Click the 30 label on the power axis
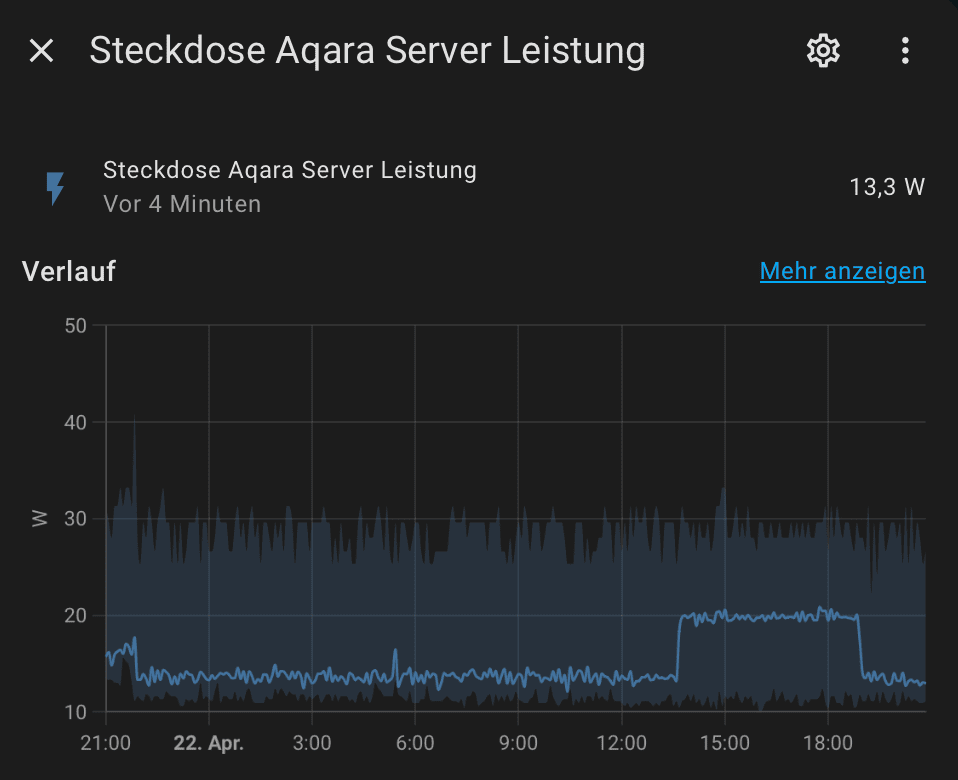 tap(76, 518)
